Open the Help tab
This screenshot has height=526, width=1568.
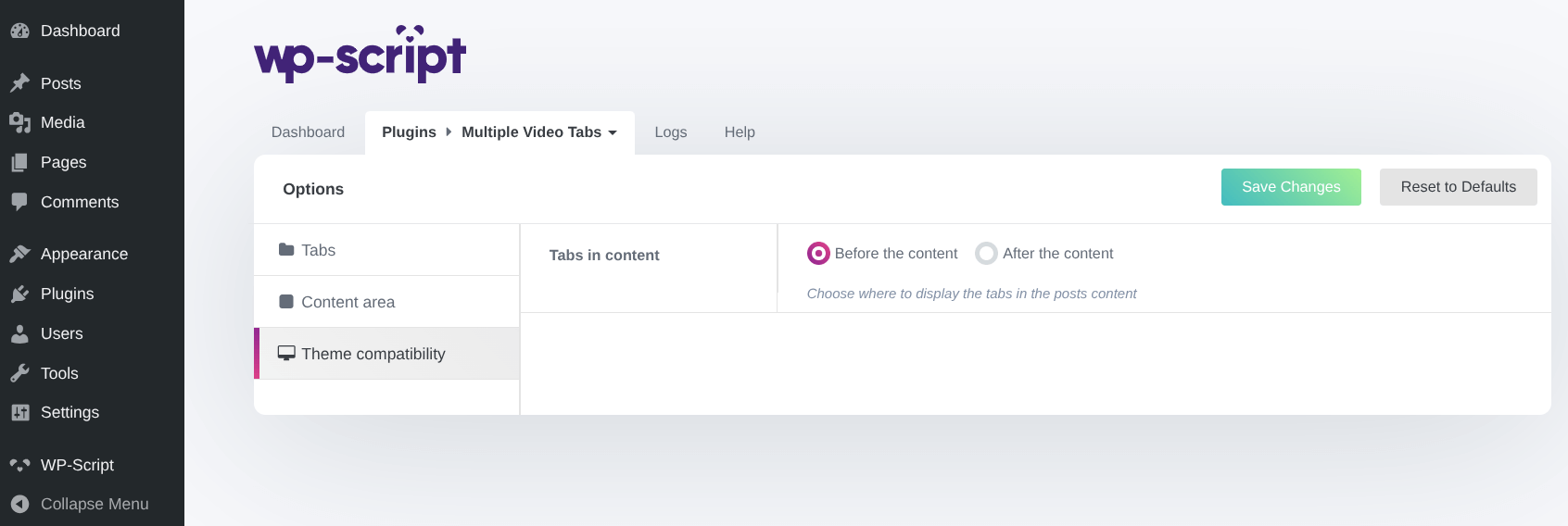[740, 132]
